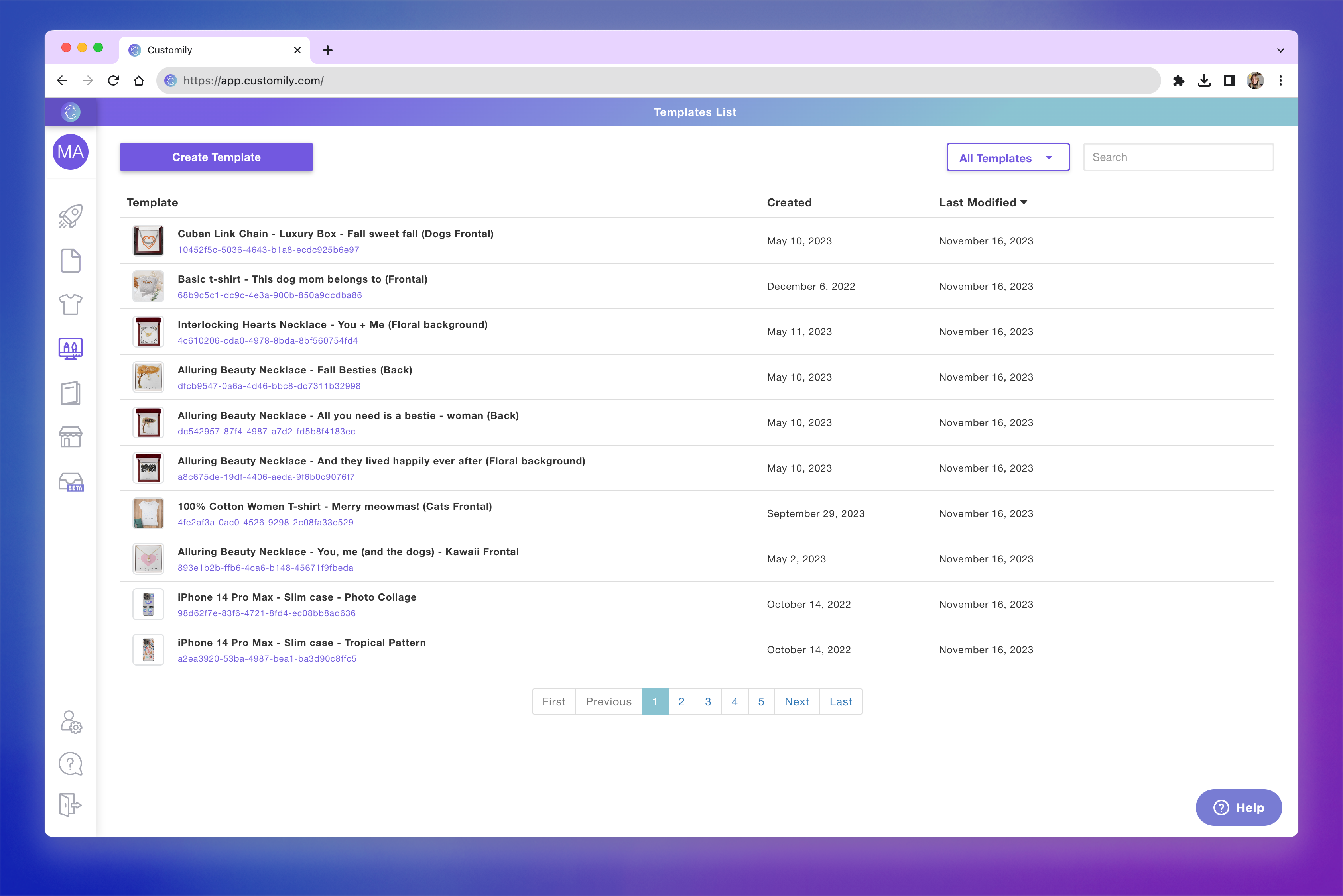Open the All Templates filter dropdown
This screenshot has width=1343, height=896.
click(1007, 157)
